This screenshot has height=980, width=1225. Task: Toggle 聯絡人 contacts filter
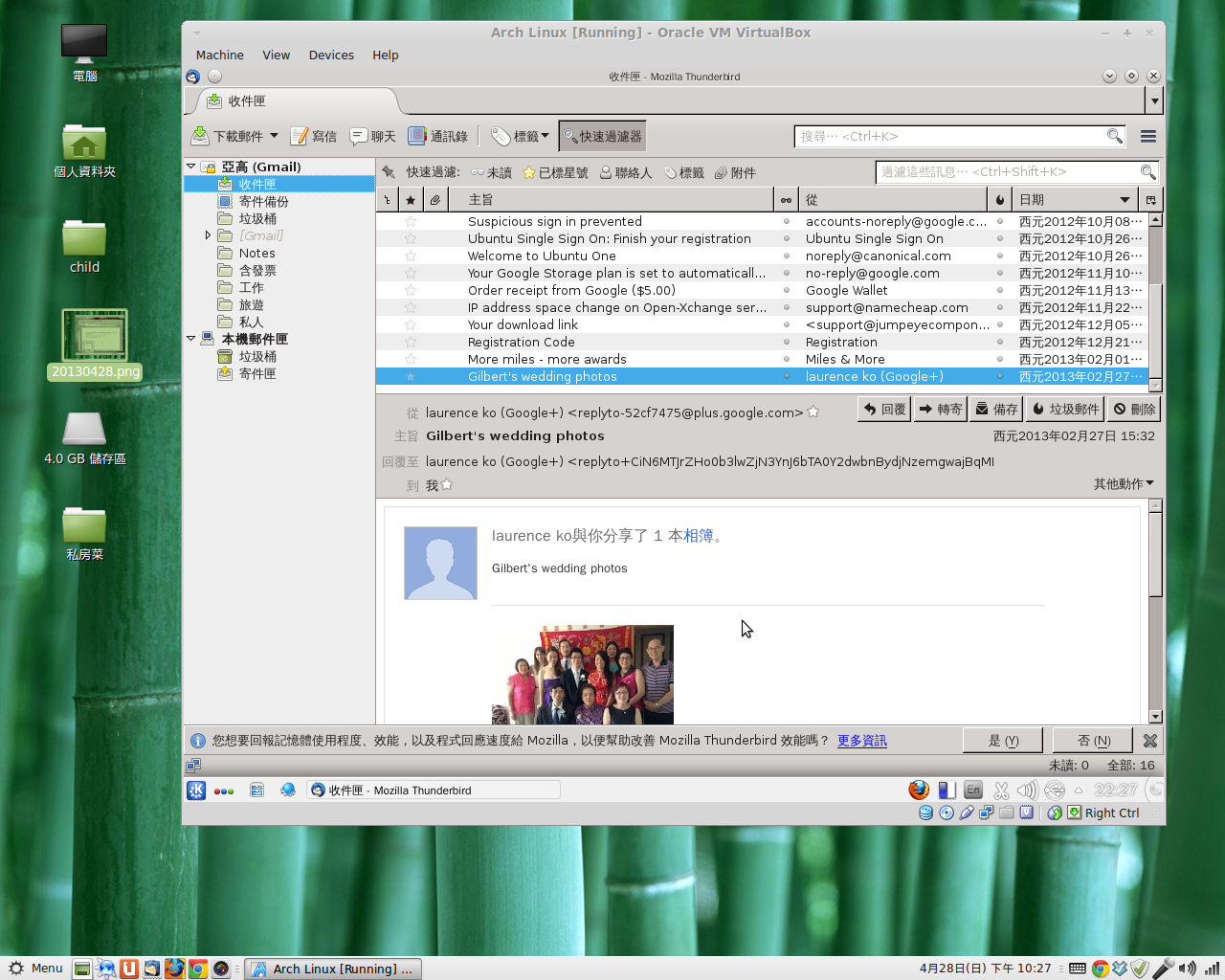click(x=626, y=172)
